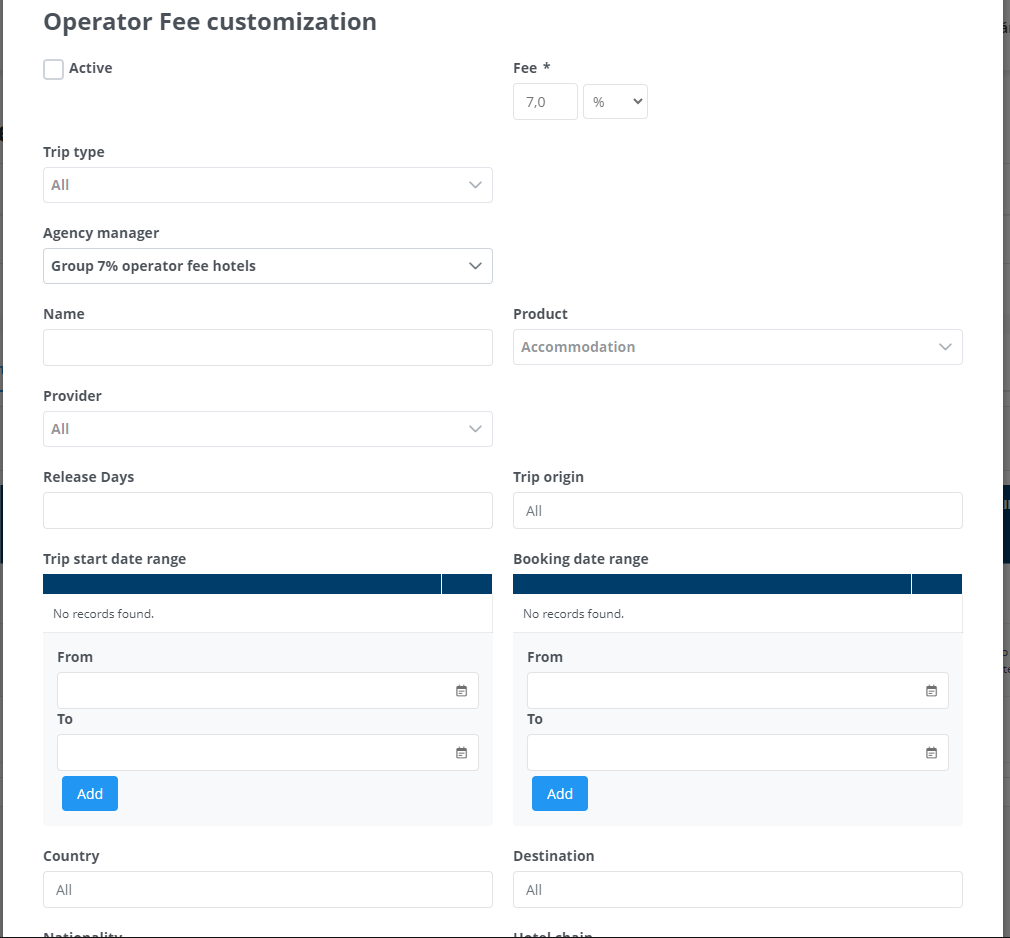This screenshot has width=1010, height=938.
Task: Click the Booking date To field
Action: click(720, 753)
